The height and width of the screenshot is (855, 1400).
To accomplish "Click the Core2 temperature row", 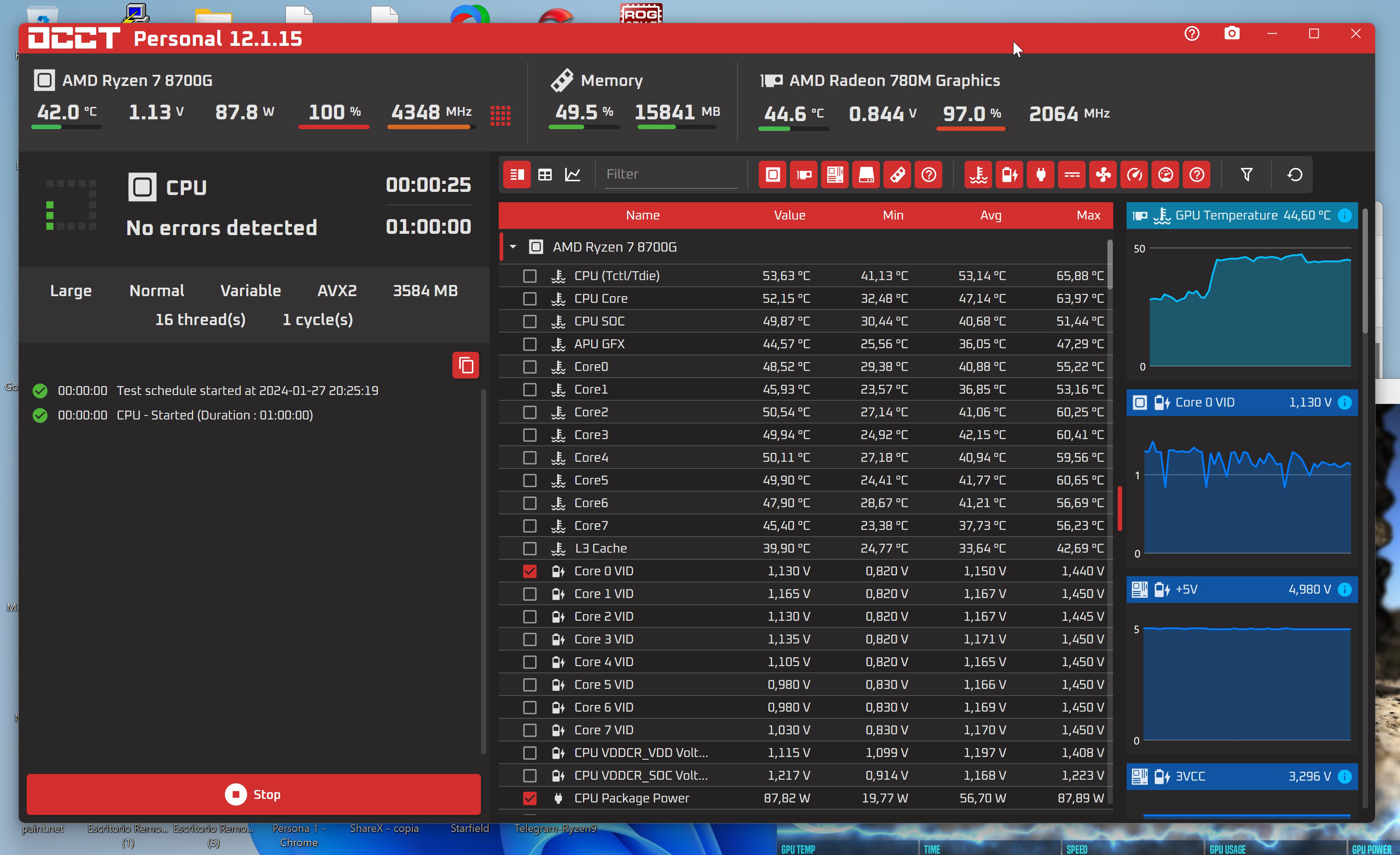I will click(x=805, y=412).
